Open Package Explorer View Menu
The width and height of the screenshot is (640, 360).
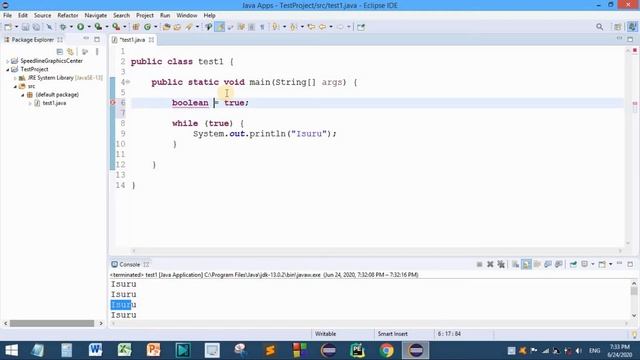tap(97, 52)
